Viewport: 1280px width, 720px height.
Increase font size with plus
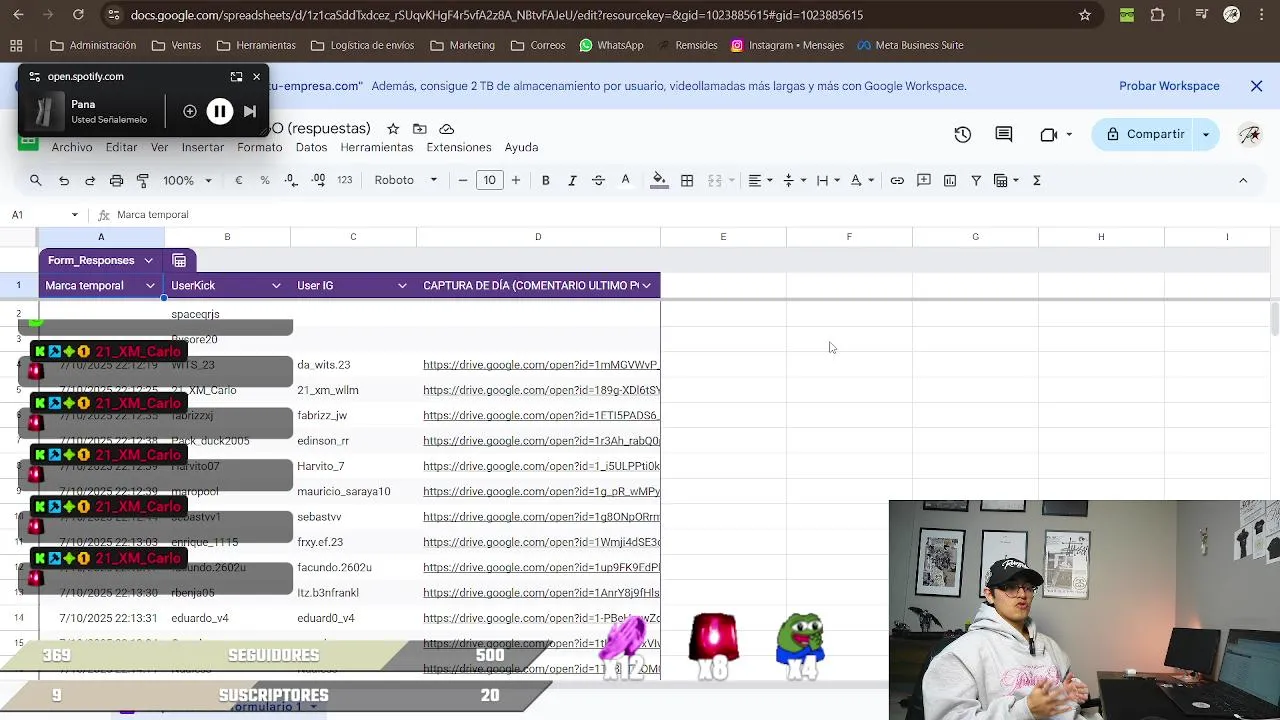[x=515, y=180]
